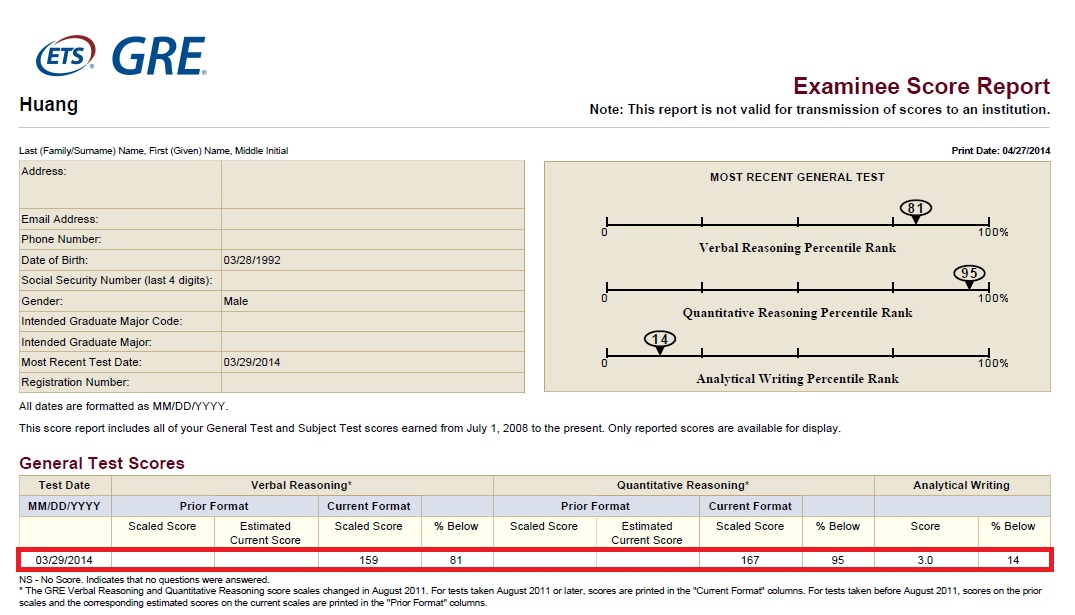
Task: Click the Test Date column header
Action: coord(64,485)
